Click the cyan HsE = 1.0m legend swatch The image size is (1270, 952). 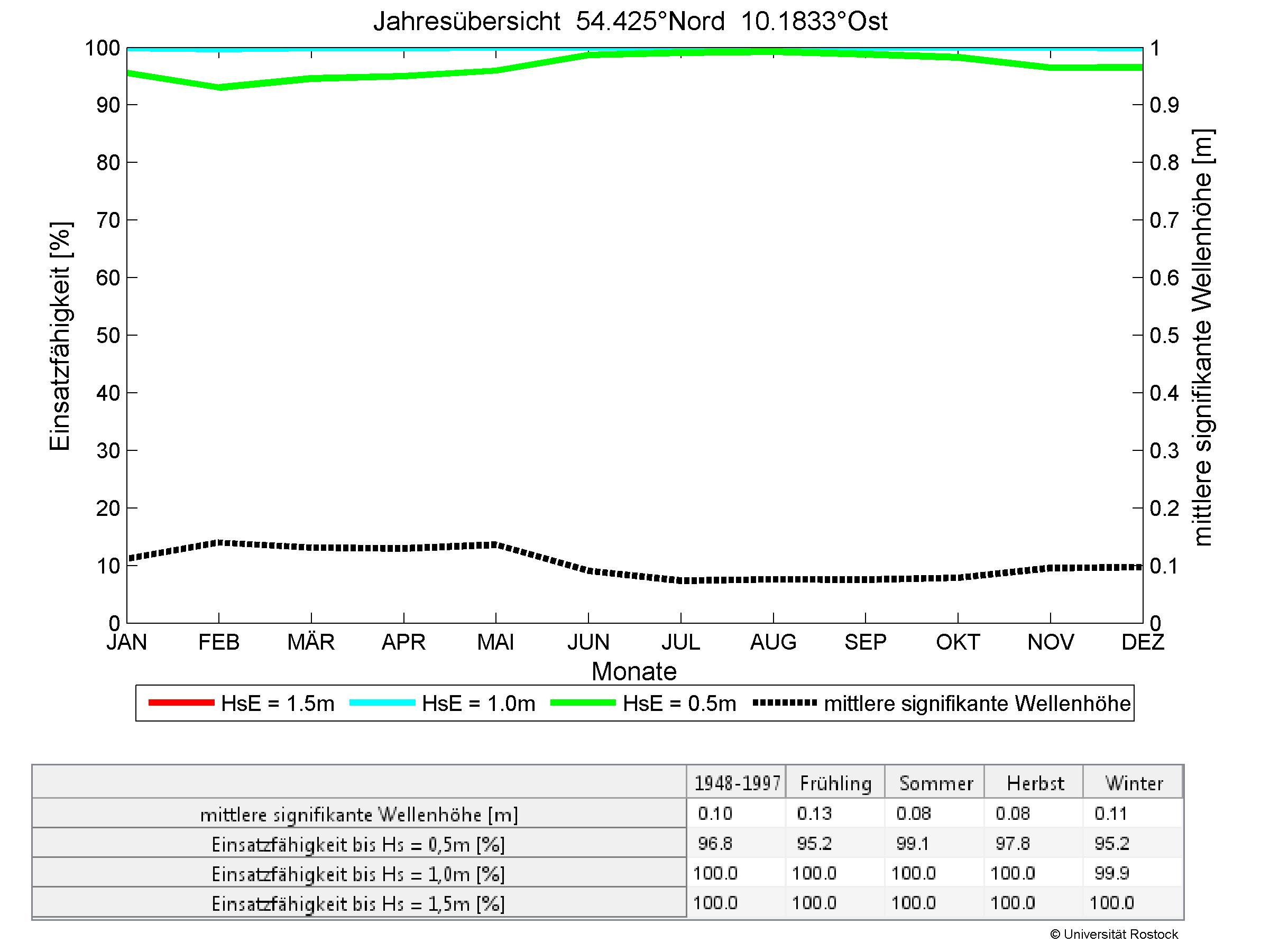coord(382,703)
